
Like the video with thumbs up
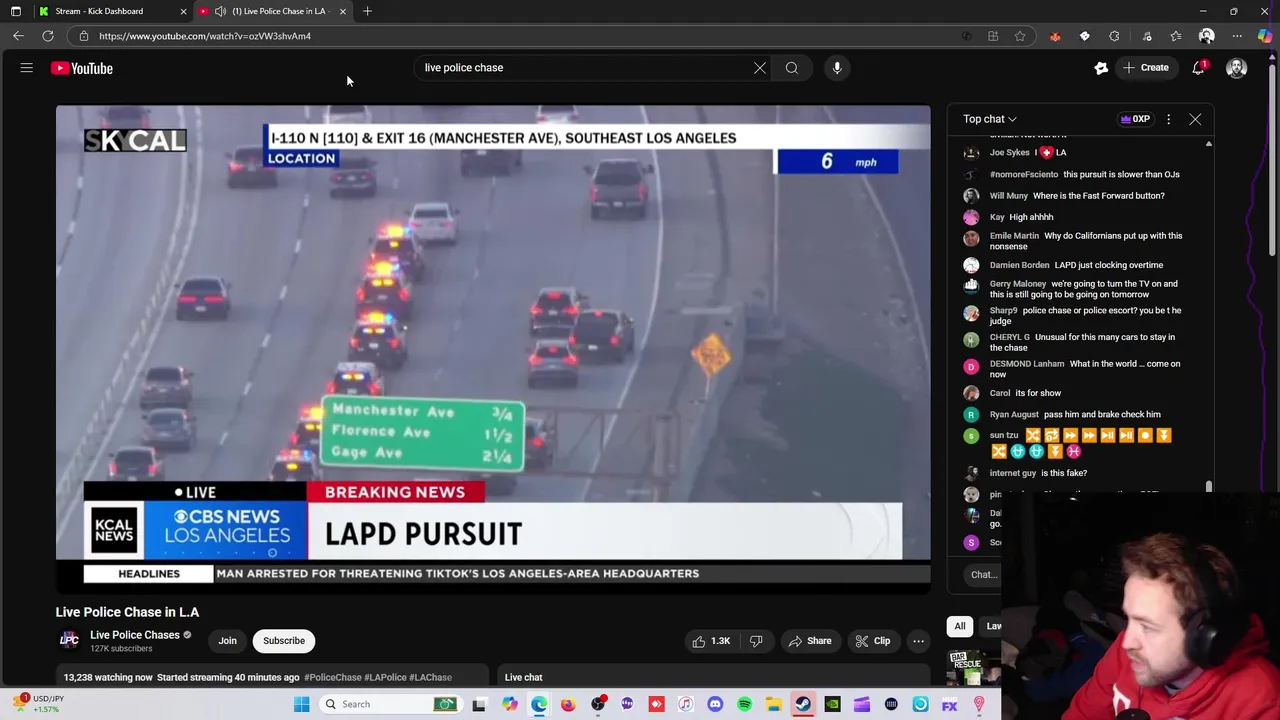(711, 641)
